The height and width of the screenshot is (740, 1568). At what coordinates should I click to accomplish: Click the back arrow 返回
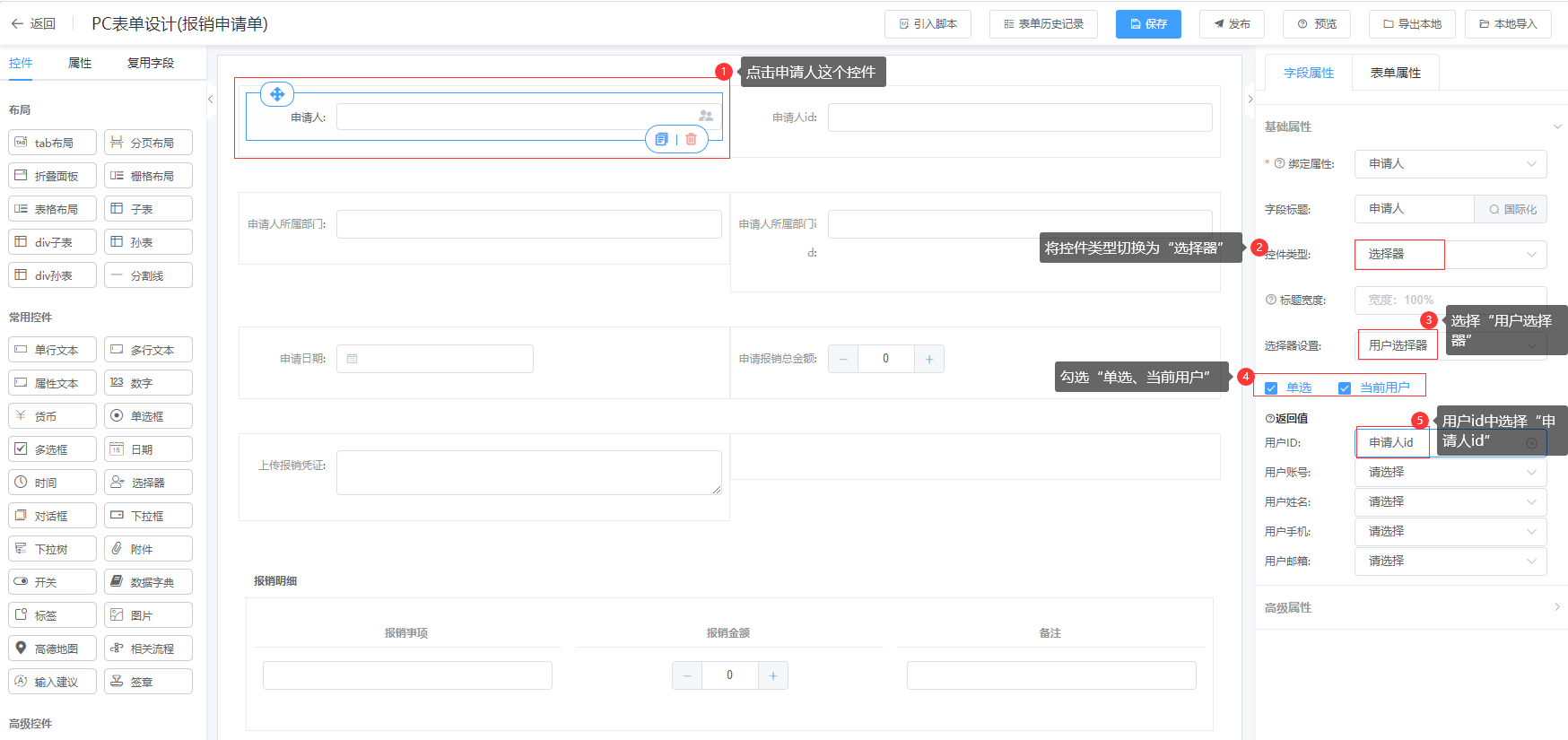32,24
